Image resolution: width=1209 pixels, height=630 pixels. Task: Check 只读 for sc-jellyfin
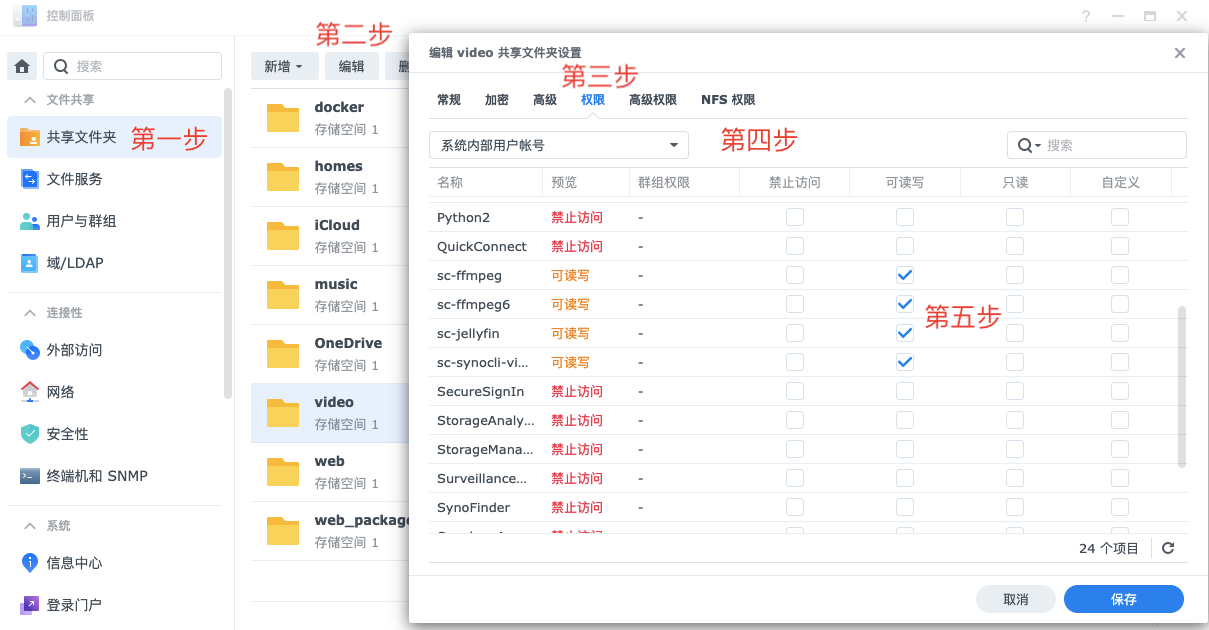(1015, 333)
